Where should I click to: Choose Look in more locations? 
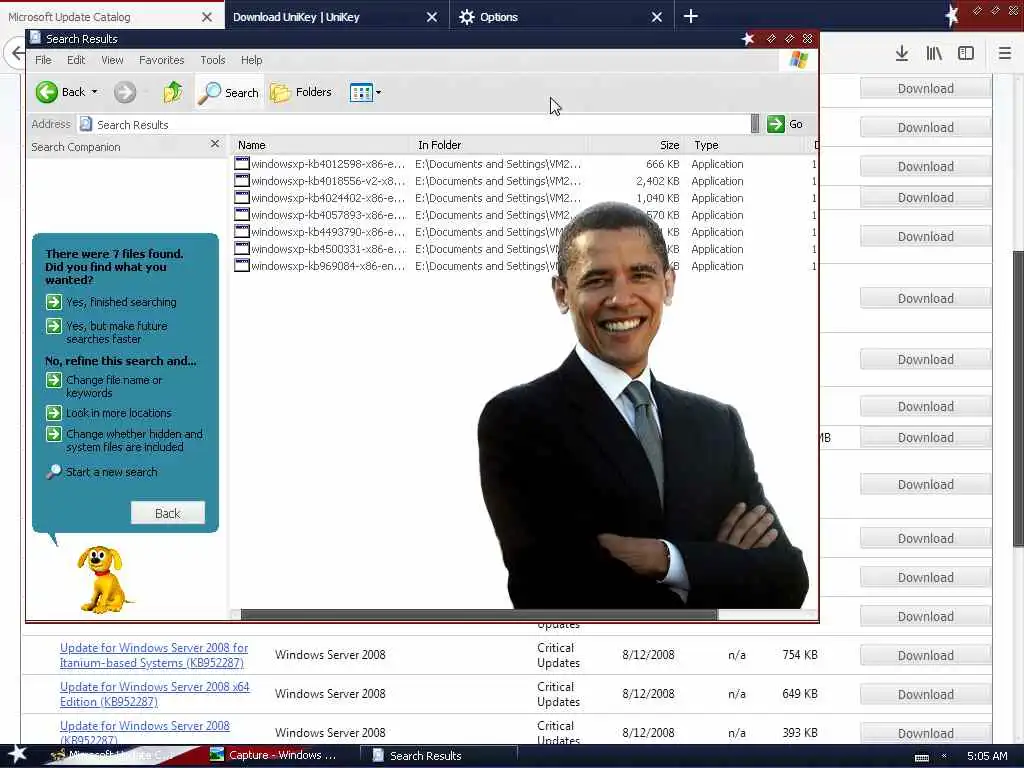[x=108, y=413]
